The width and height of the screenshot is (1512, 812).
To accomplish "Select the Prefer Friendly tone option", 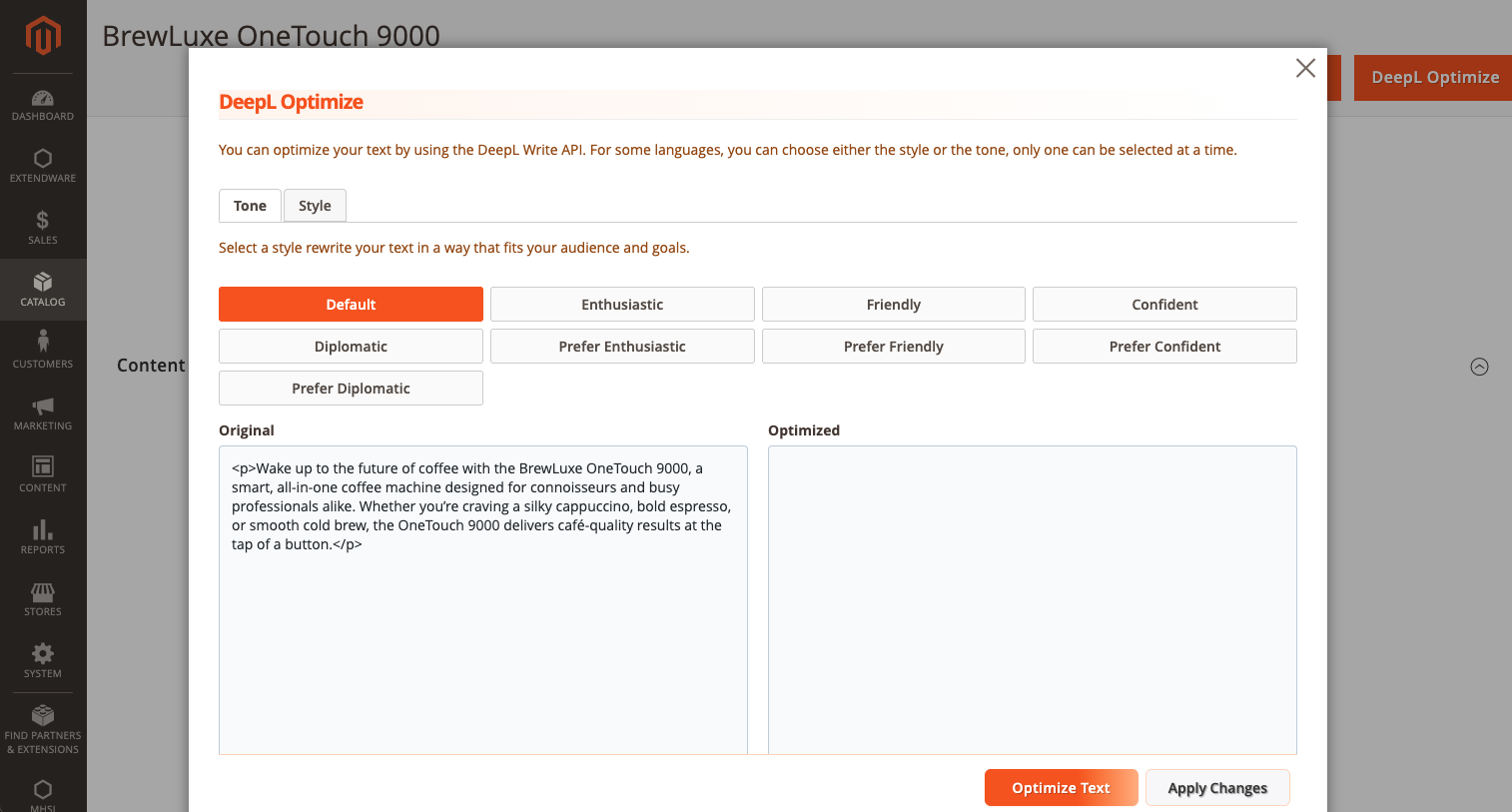I will tap(894, 347).
